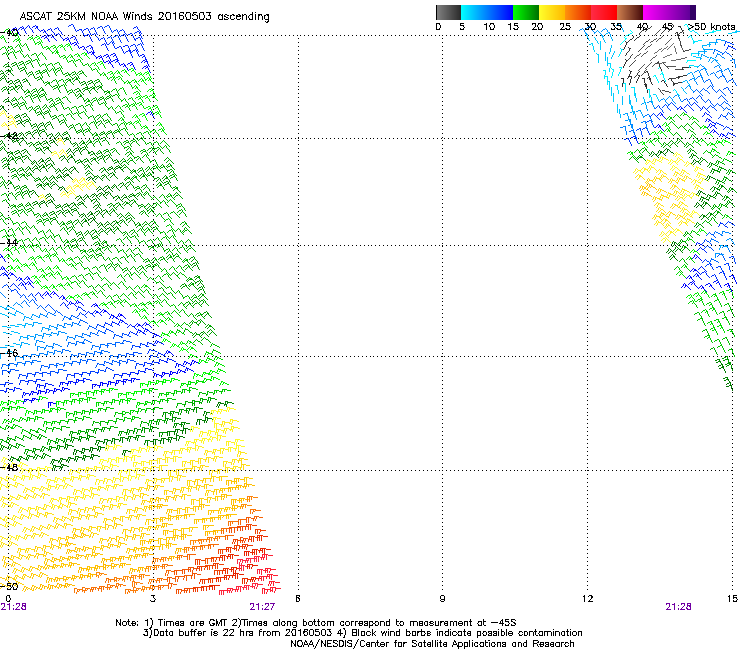
Task: Select the green 15–20 knots legend swatch
Action: [526, 12]
